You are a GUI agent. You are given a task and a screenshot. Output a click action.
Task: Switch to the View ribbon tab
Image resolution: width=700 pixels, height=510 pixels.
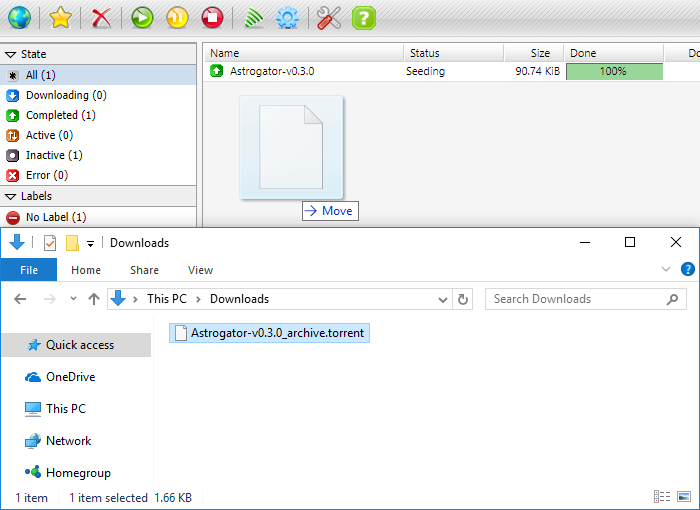point(200,270)
